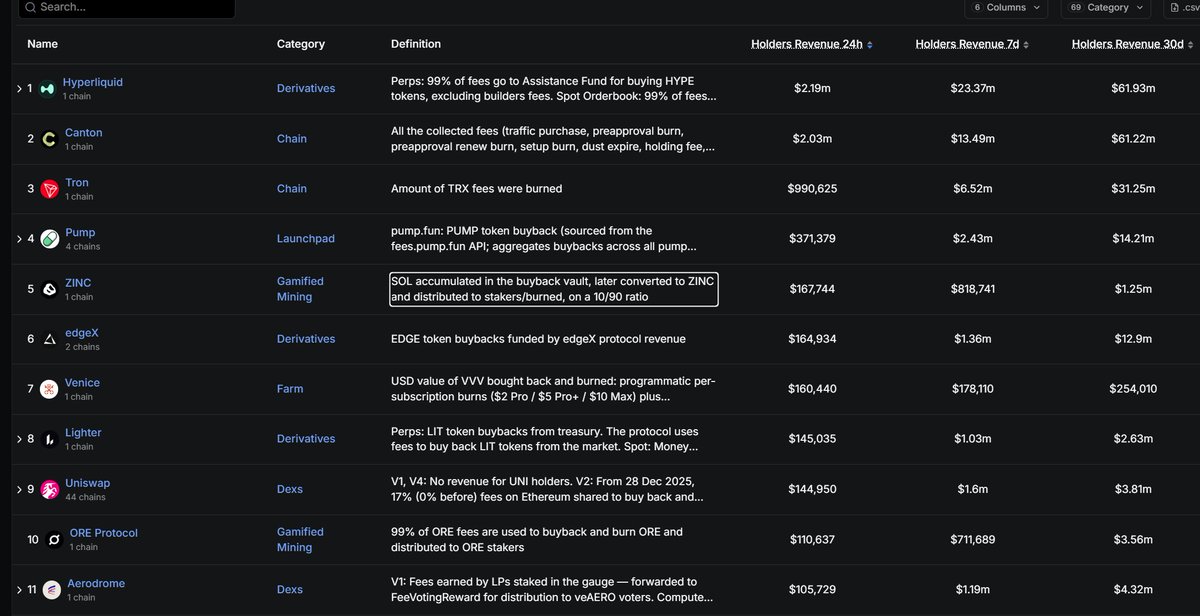Click edgeX 30d value $12.9m
The height and width of the screenshot is (616, 1200).
1133,339
